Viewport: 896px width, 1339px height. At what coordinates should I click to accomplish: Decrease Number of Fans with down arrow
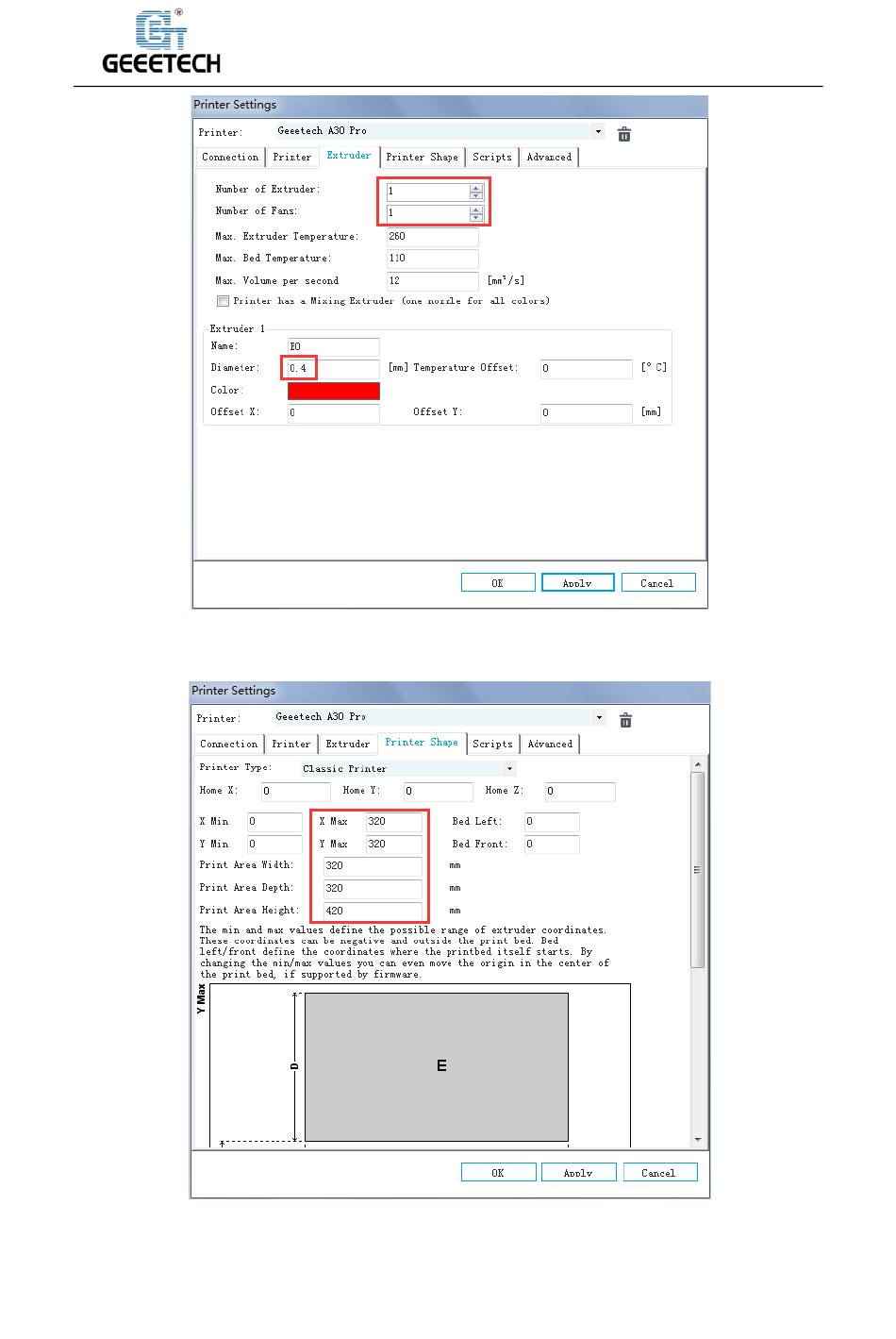pyautogui.click(x=476, y=217)
